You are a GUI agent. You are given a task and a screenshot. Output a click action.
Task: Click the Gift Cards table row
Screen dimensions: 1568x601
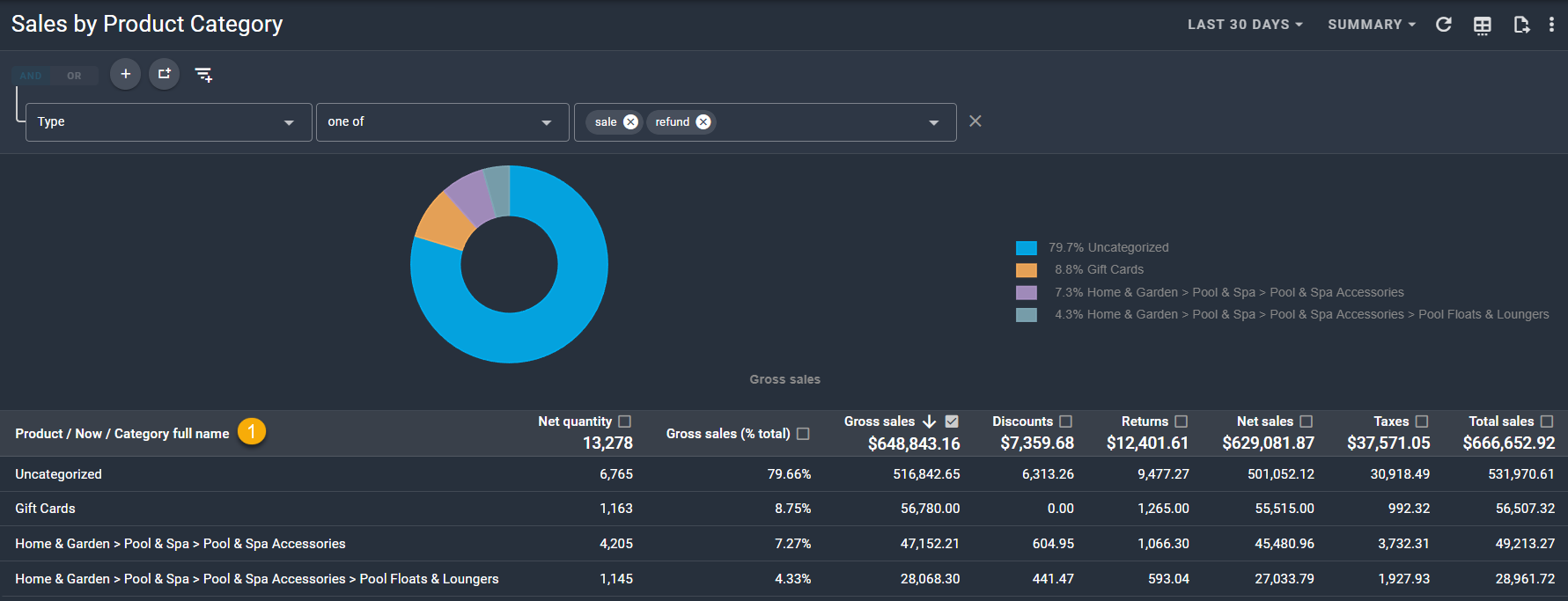click(45, 509)
